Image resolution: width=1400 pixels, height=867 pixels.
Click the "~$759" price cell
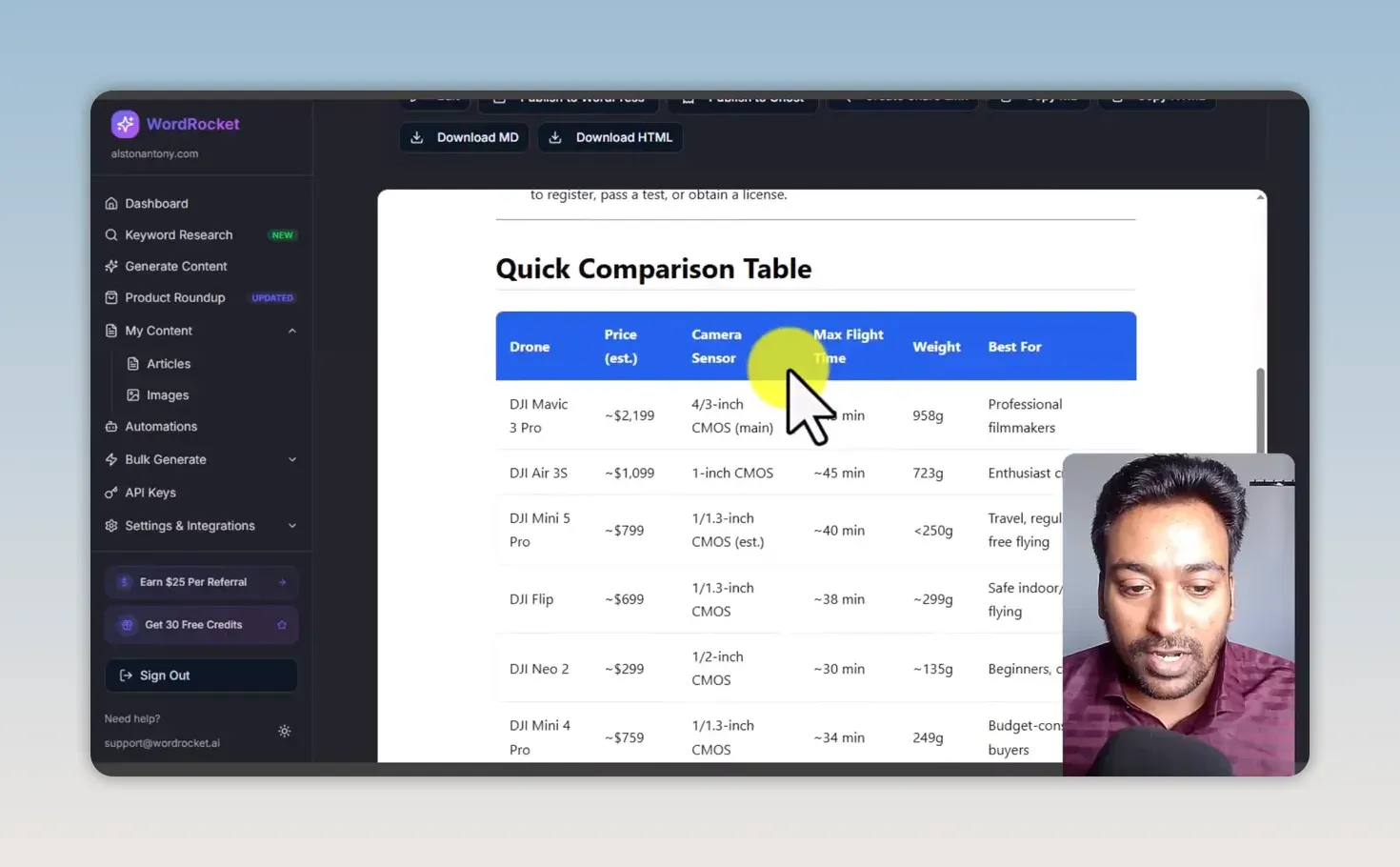coord(624,737)
